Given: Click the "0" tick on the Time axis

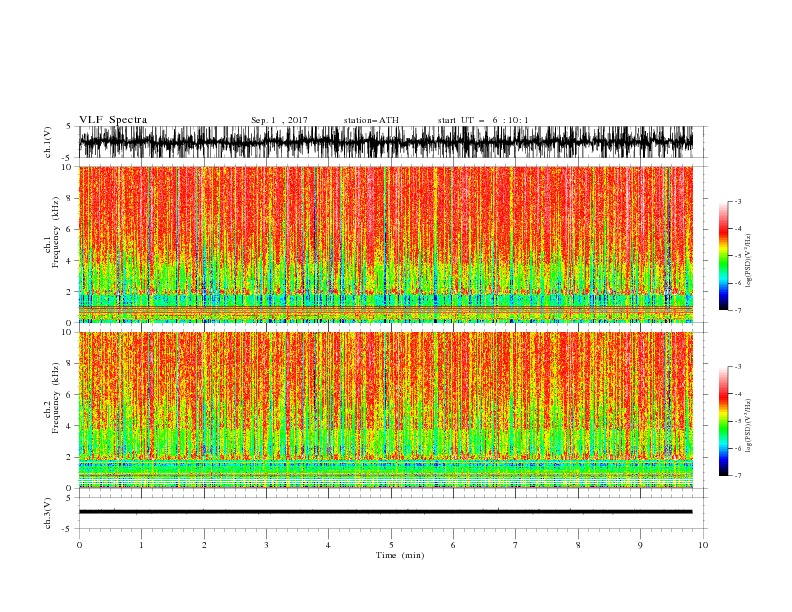Looking at the screenshot, I should (79, 545).
